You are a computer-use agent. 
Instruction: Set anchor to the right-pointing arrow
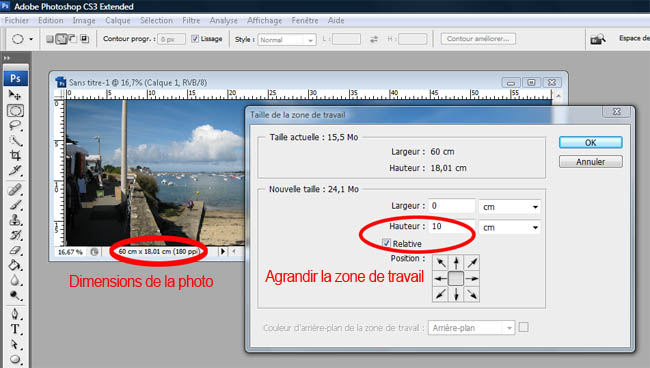pyautogui.click(x=472, y=278)
